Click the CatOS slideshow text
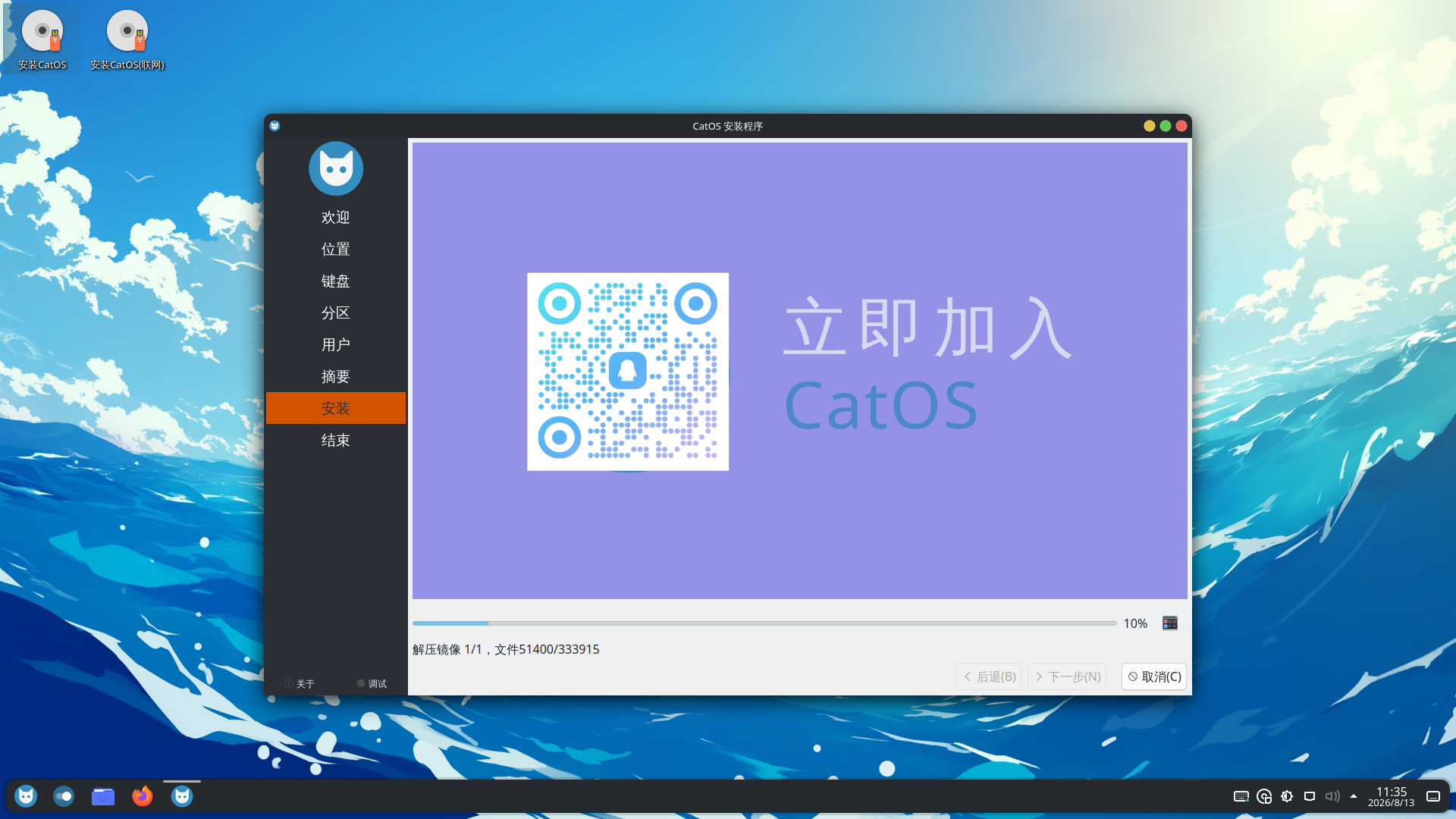 tap(880, 406)
